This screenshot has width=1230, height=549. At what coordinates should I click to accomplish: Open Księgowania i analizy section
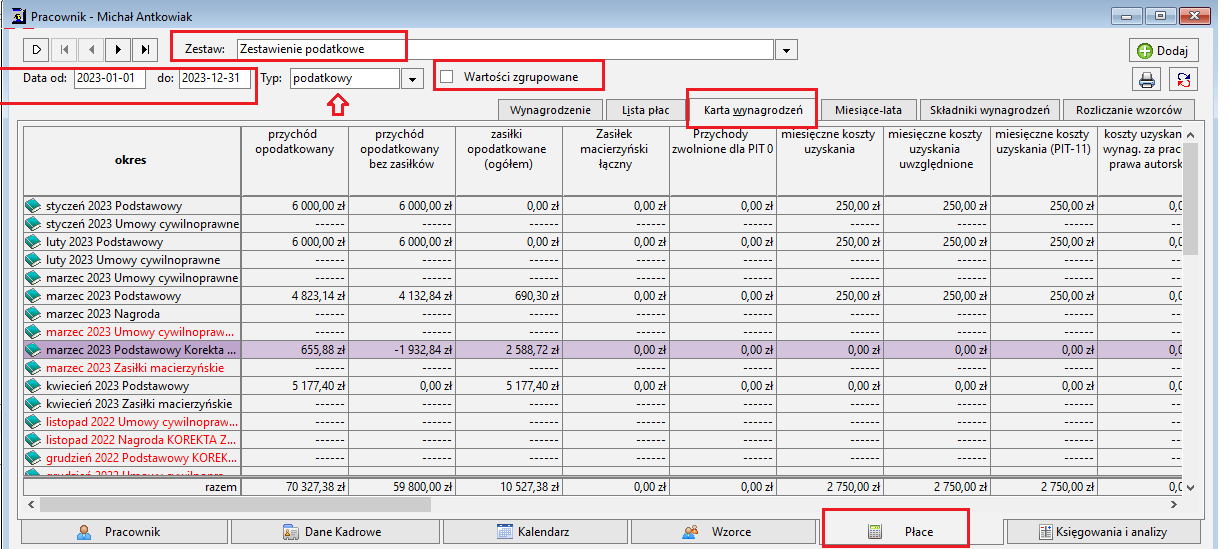[1101, 532]
